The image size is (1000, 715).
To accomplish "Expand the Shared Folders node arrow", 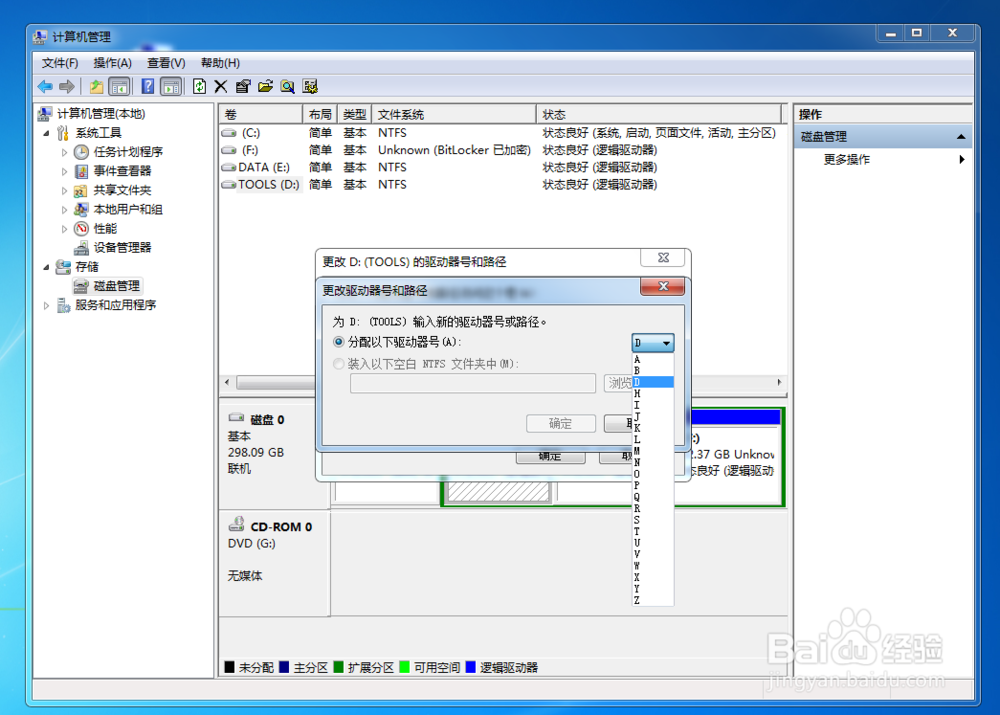I will click(x=64, y=191).
